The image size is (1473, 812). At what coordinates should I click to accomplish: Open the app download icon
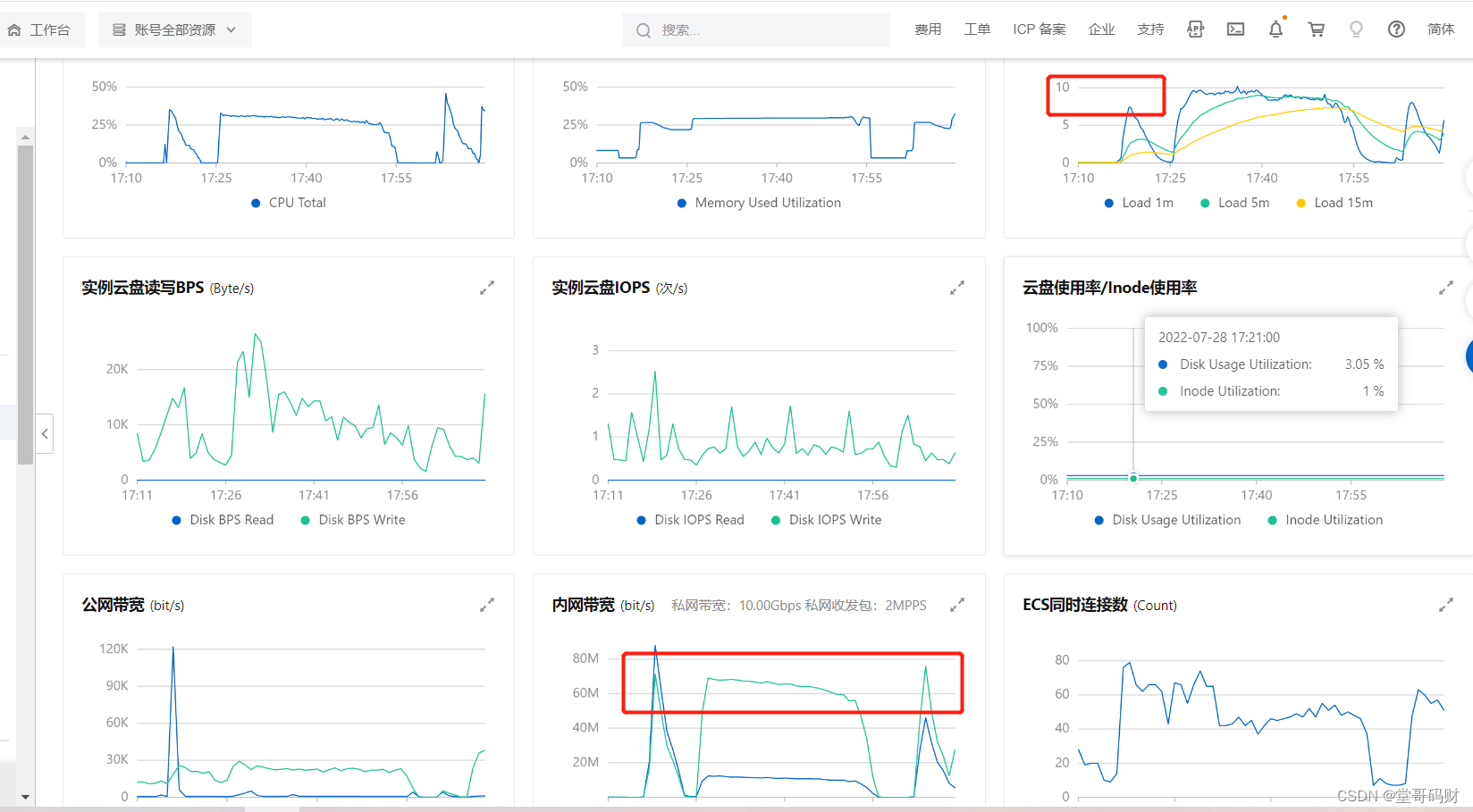1195,29
